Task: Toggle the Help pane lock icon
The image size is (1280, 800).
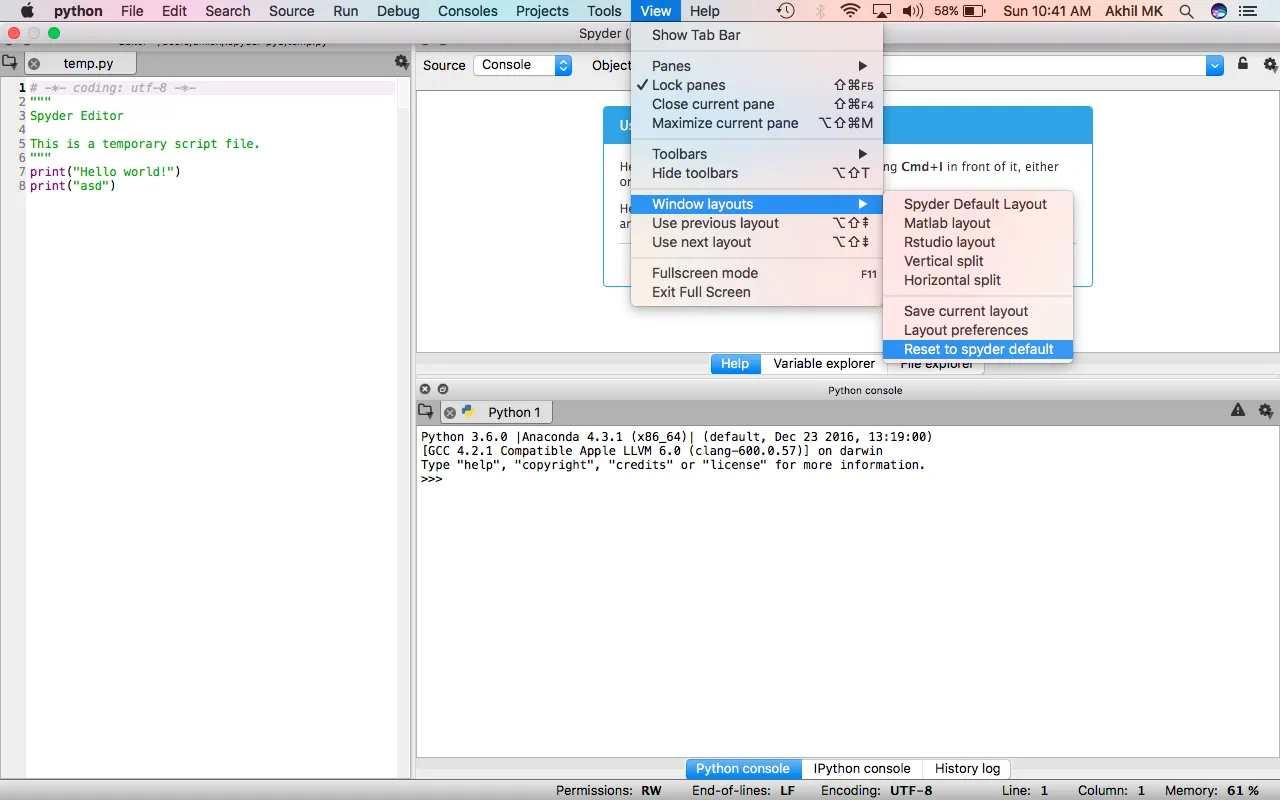Action: [x=1243, y=64]
